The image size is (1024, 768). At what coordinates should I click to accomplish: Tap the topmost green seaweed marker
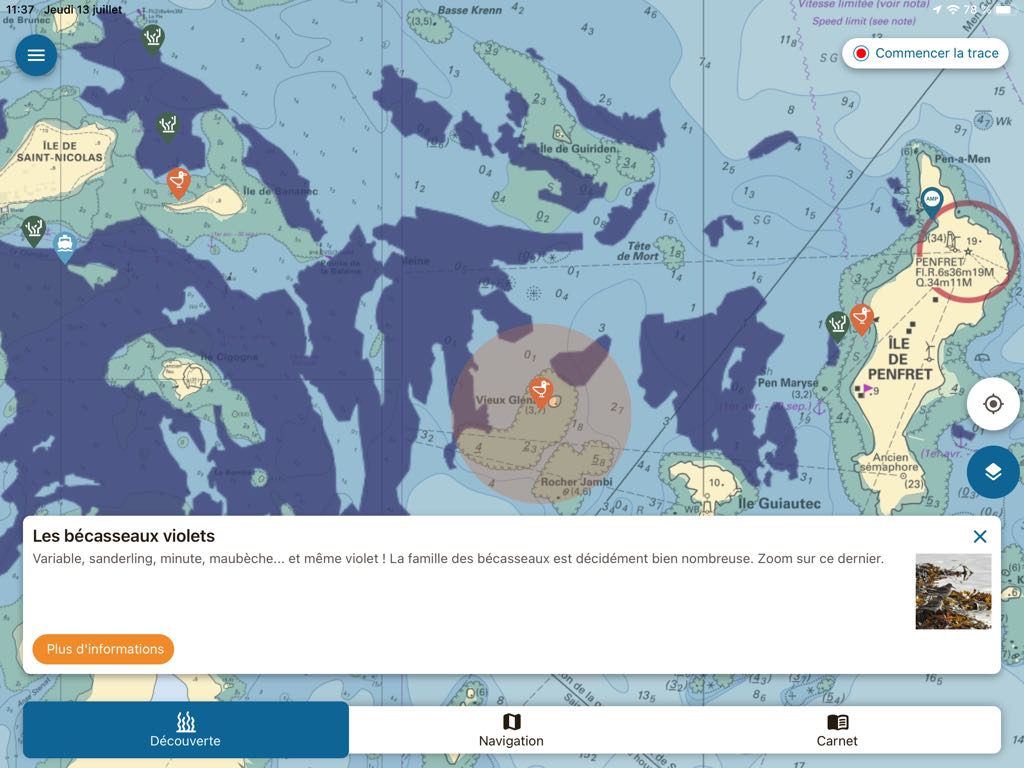coord(152,38)
